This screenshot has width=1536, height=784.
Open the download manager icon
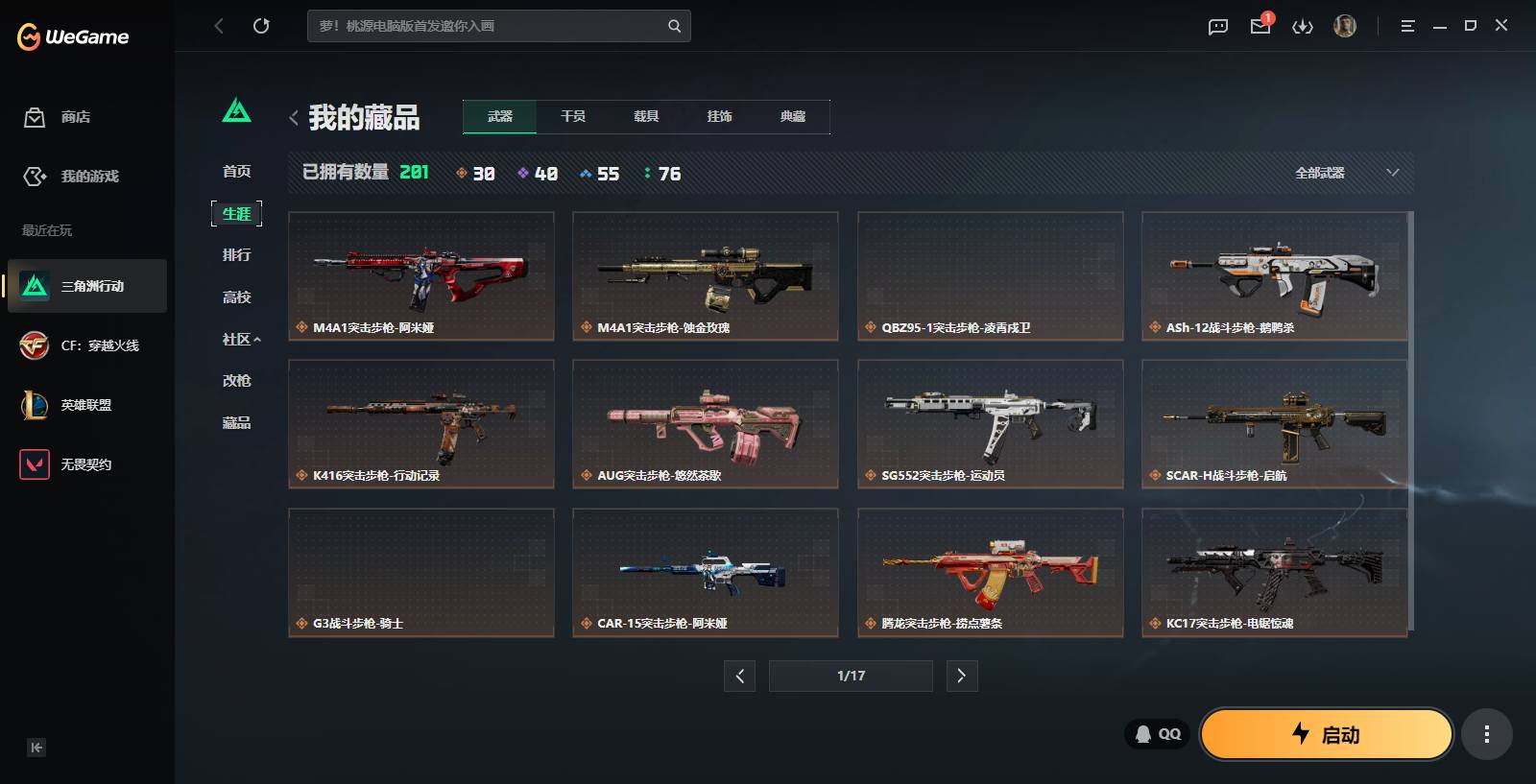[1303, 27]
